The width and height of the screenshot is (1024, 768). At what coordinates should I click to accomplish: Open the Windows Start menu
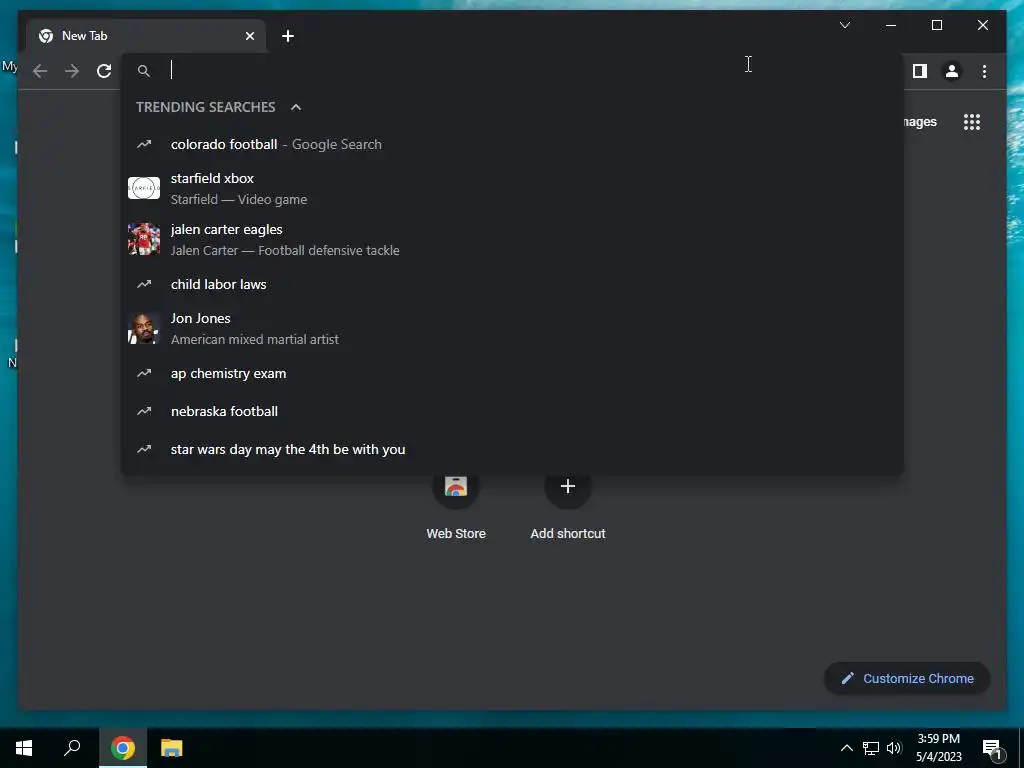click(x=24, y=748)
